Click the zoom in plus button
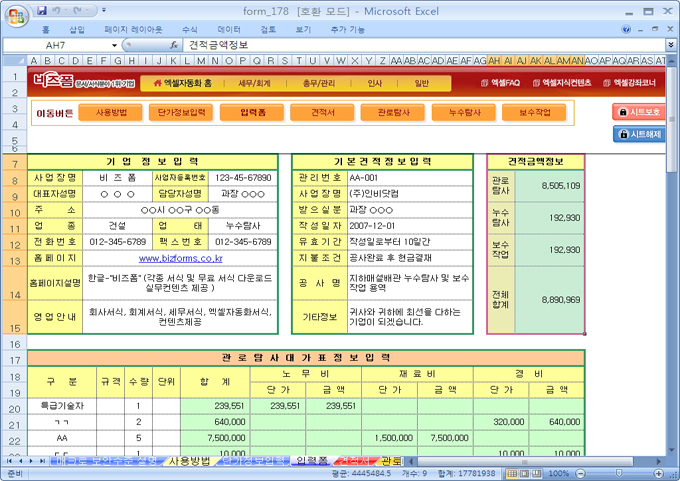This screenshot has height=481, width=680. click(x=659, y=473)
